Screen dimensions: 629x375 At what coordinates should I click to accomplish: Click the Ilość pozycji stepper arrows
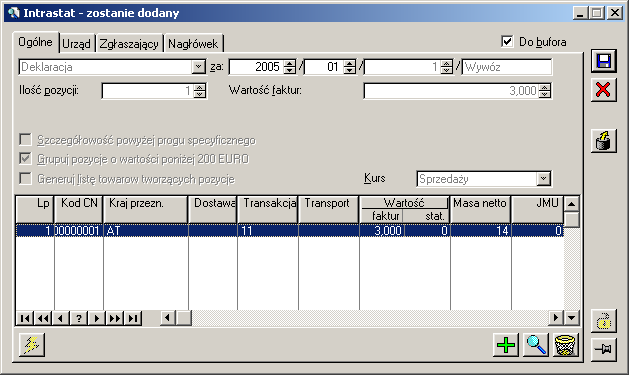(x=199, y=91)
